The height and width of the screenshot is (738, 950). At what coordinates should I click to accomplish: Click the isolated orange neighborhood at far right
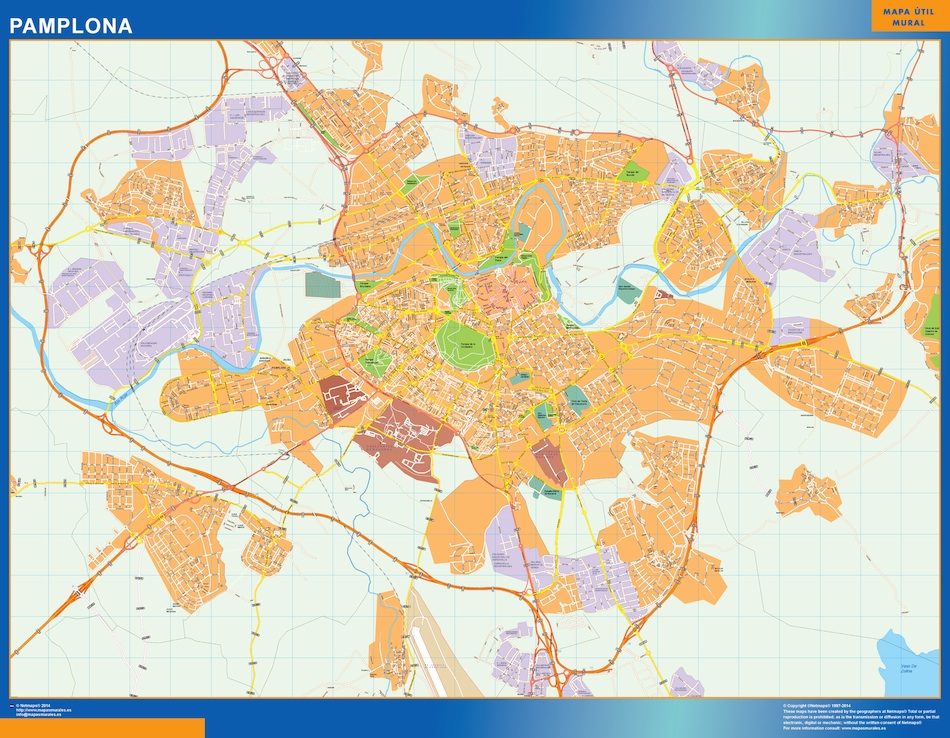[x=809, y=492]
